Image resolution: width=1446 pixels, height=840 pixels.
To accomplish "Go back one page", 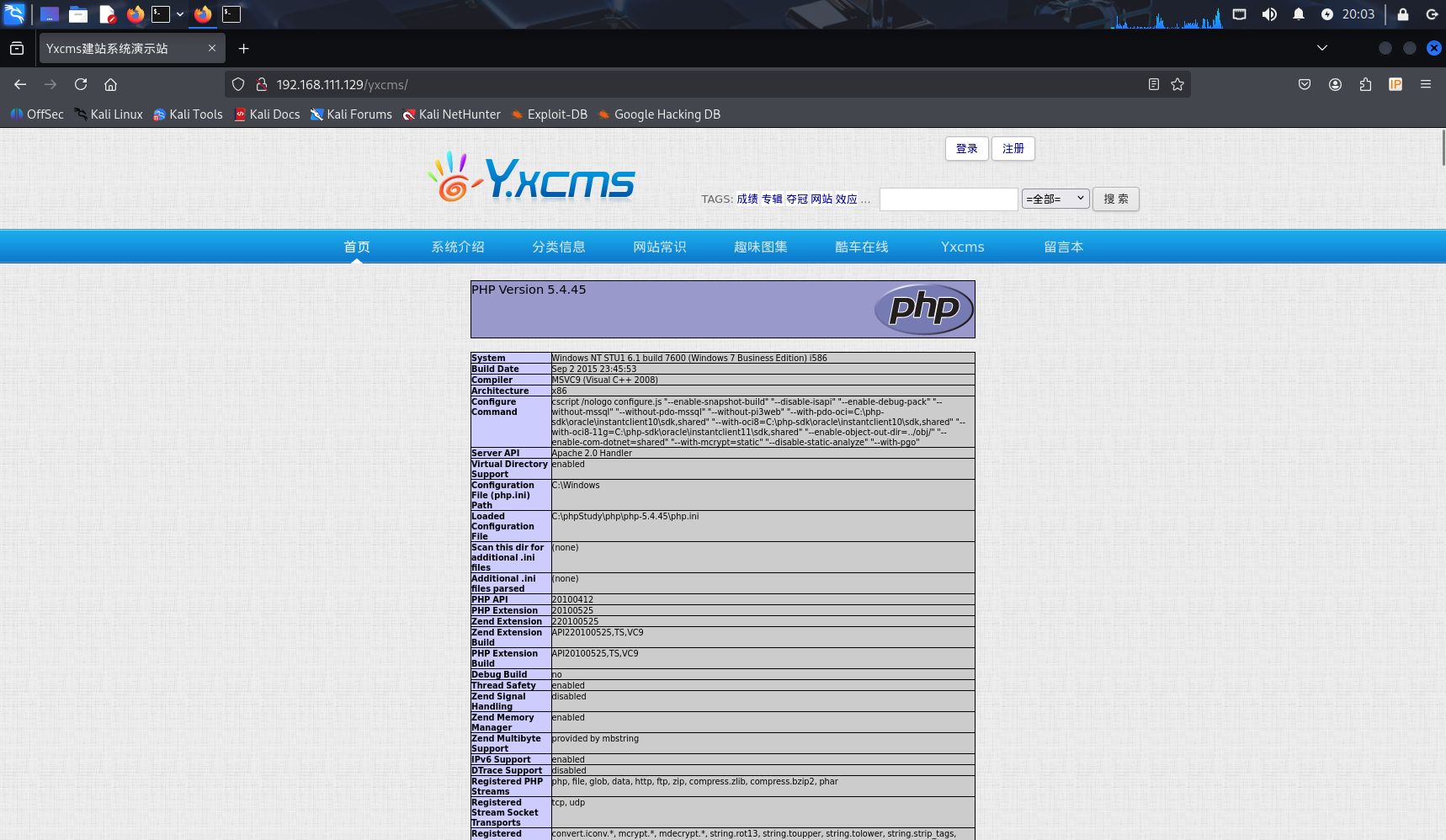I will pyautogui.click(x=20, y=84).
